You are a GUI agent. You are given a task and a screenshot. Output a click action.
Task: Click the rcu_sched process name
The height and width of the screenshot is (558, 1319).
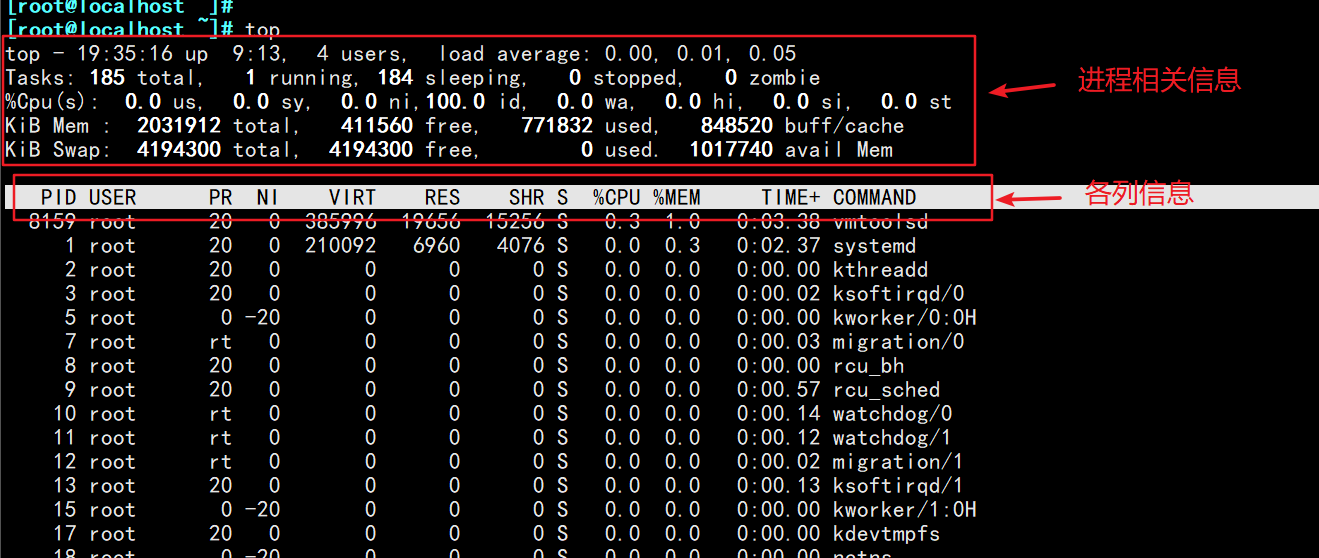pyautogui.click(x=886, y=390)
